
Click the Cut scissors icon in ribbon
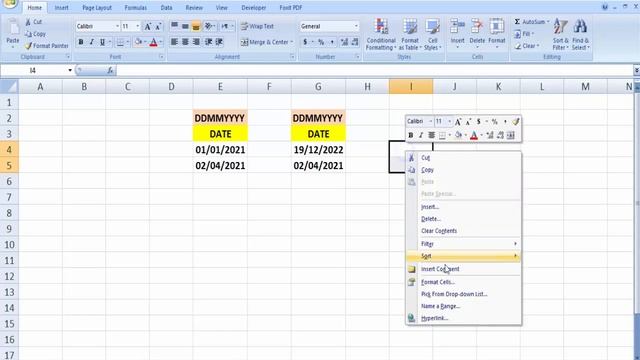tap(28, 22)
